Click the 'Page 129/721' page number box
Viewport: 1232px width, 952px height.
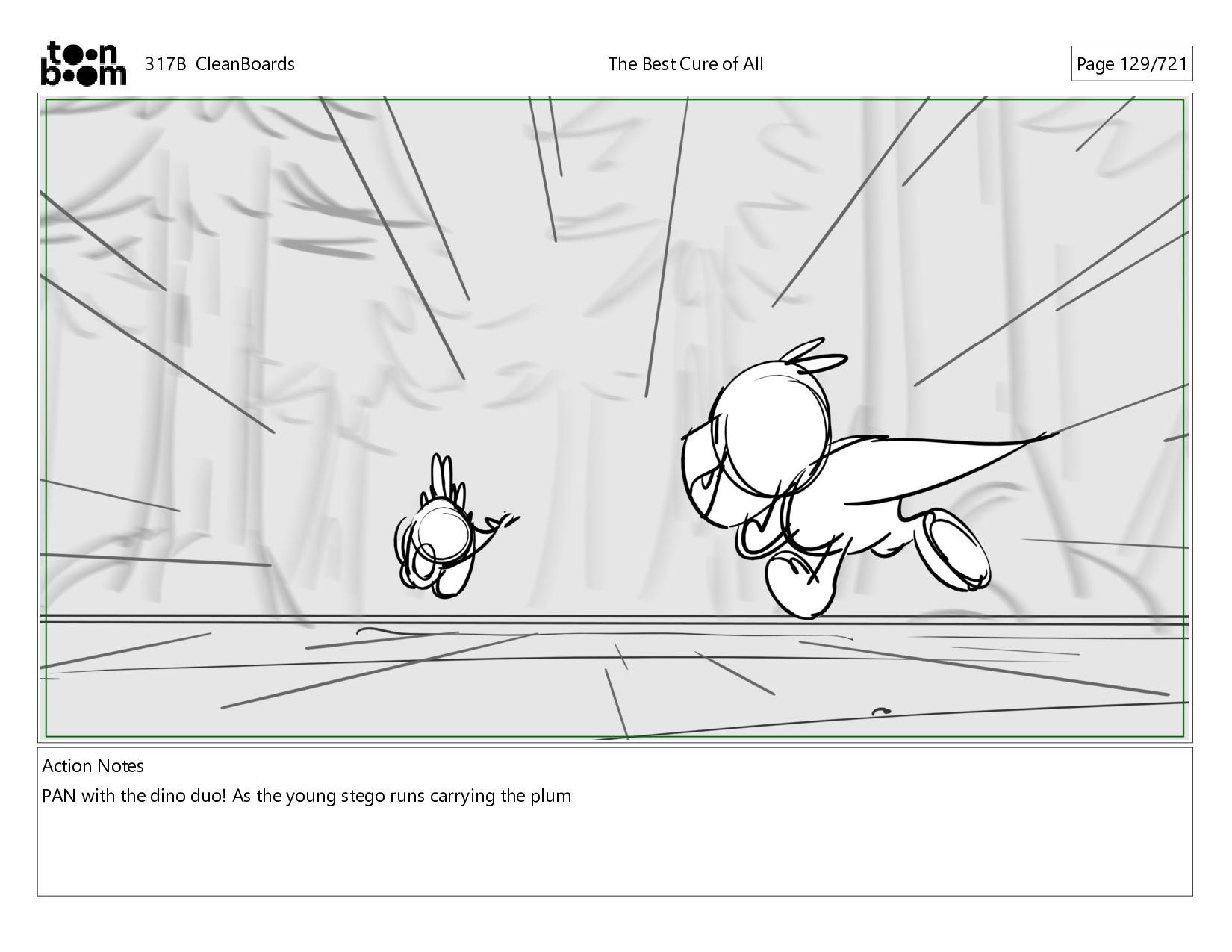coord(1131,64)
